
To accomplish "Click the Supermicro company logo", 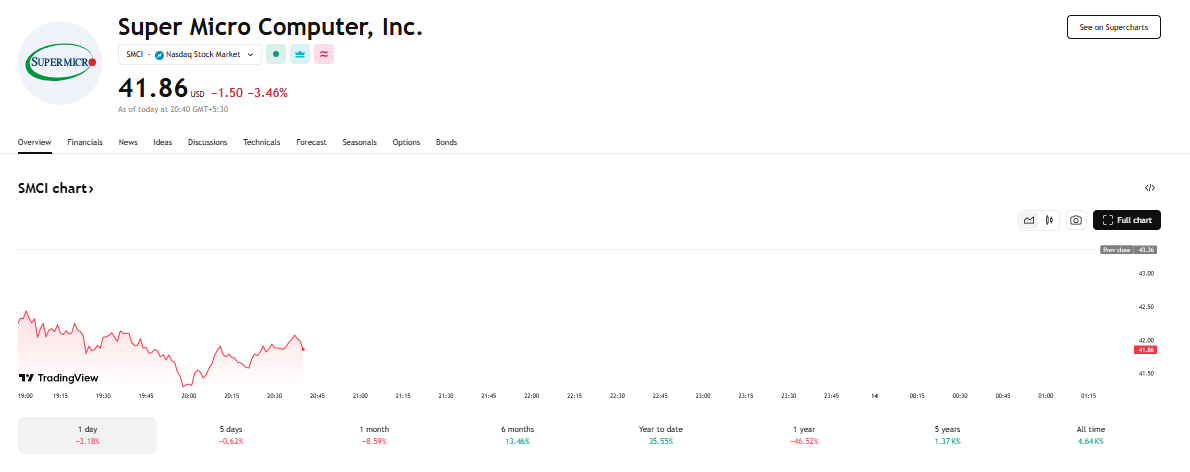I will click(x=60, y=62).
